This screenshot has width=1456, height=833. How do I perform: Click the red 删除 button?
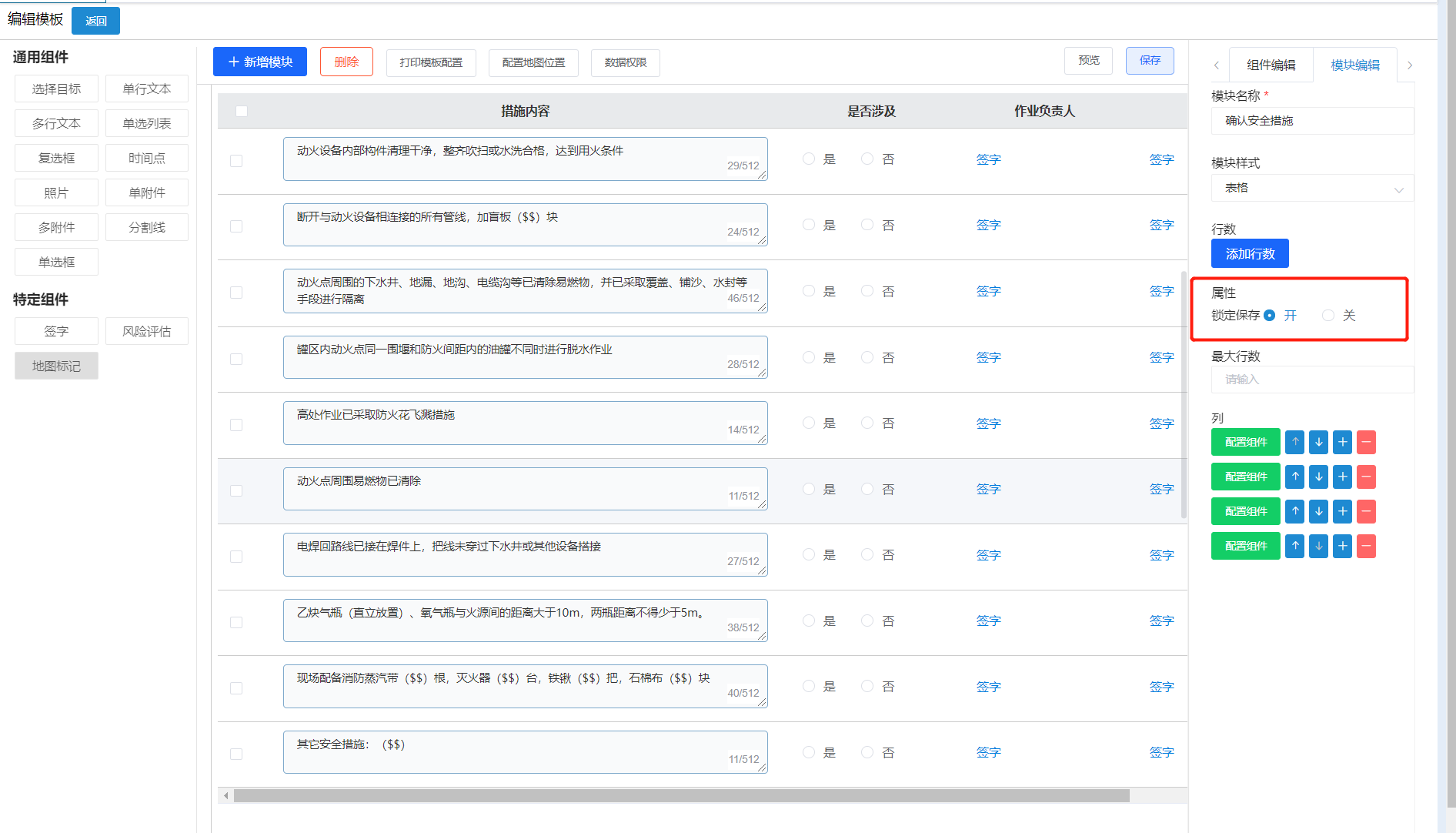click(x=346, y=62)
